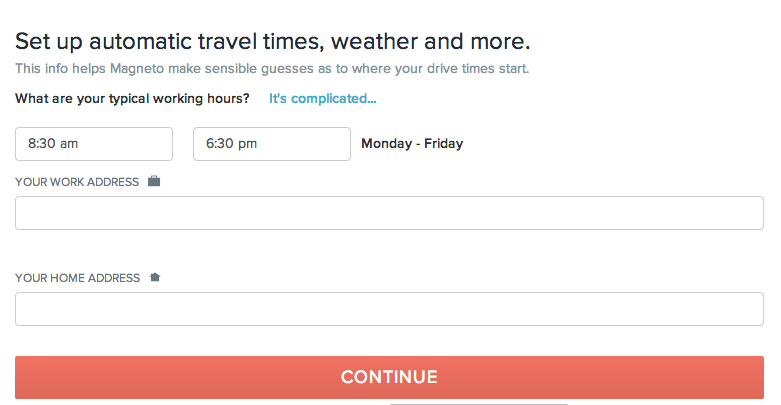This screenshot has height=405, width=781.
Task: Click the red CONTINUE button
Action: pos(389,377)
